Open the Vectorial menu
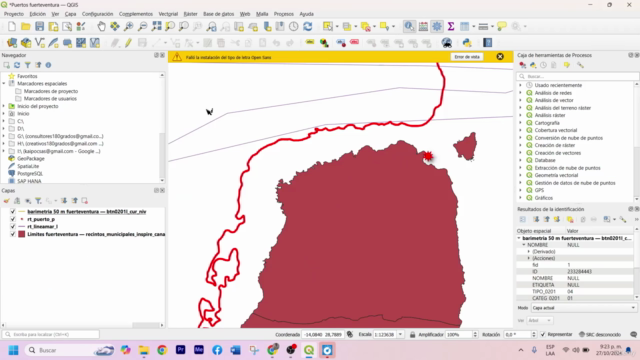Viewport: 640px width, 360px height. coord(168,14)
